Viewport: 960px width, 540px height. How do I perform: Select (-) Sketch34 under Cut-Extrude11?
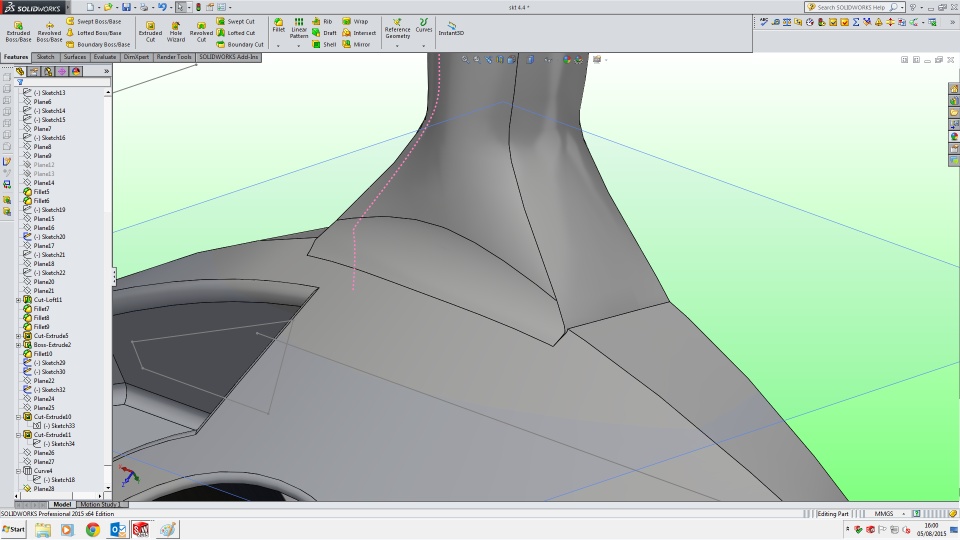[54, 444]
